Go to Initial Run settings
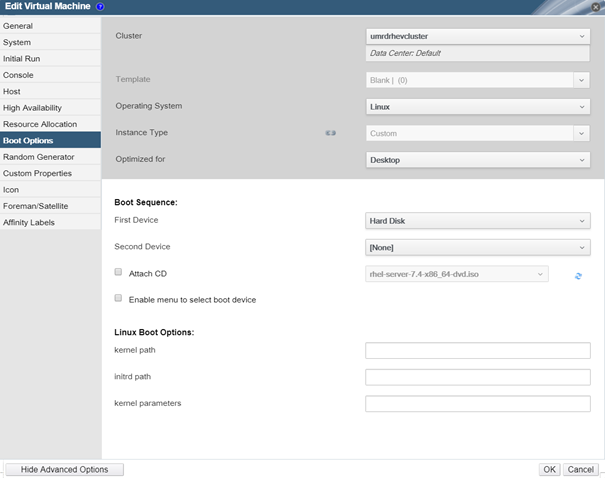 point(51,59)
